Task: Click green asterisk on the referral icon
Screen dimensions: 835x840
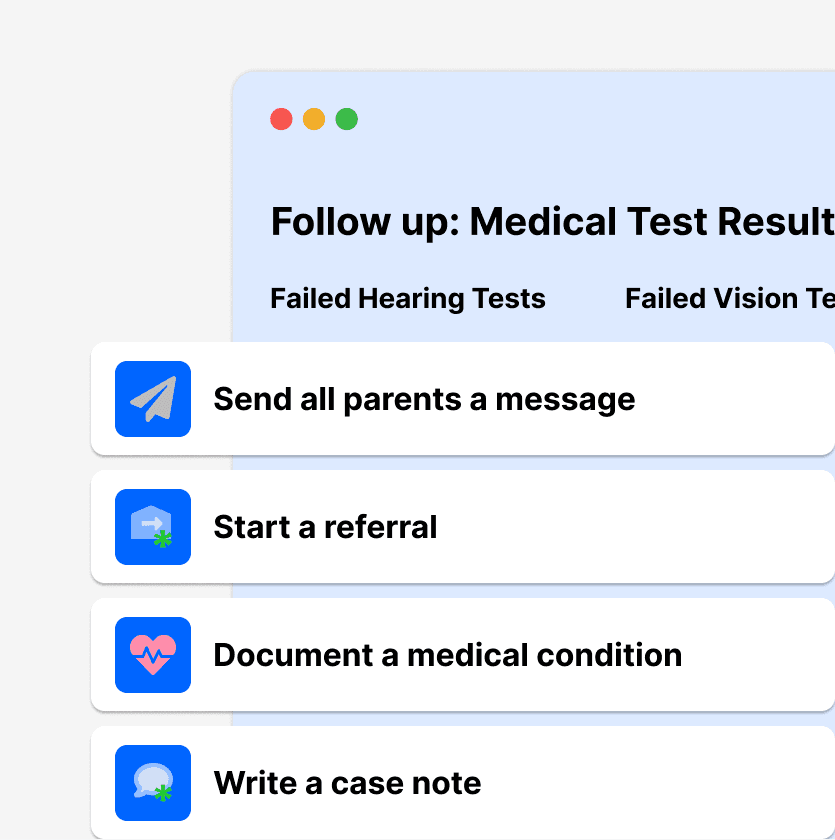Action: point(163,539)
